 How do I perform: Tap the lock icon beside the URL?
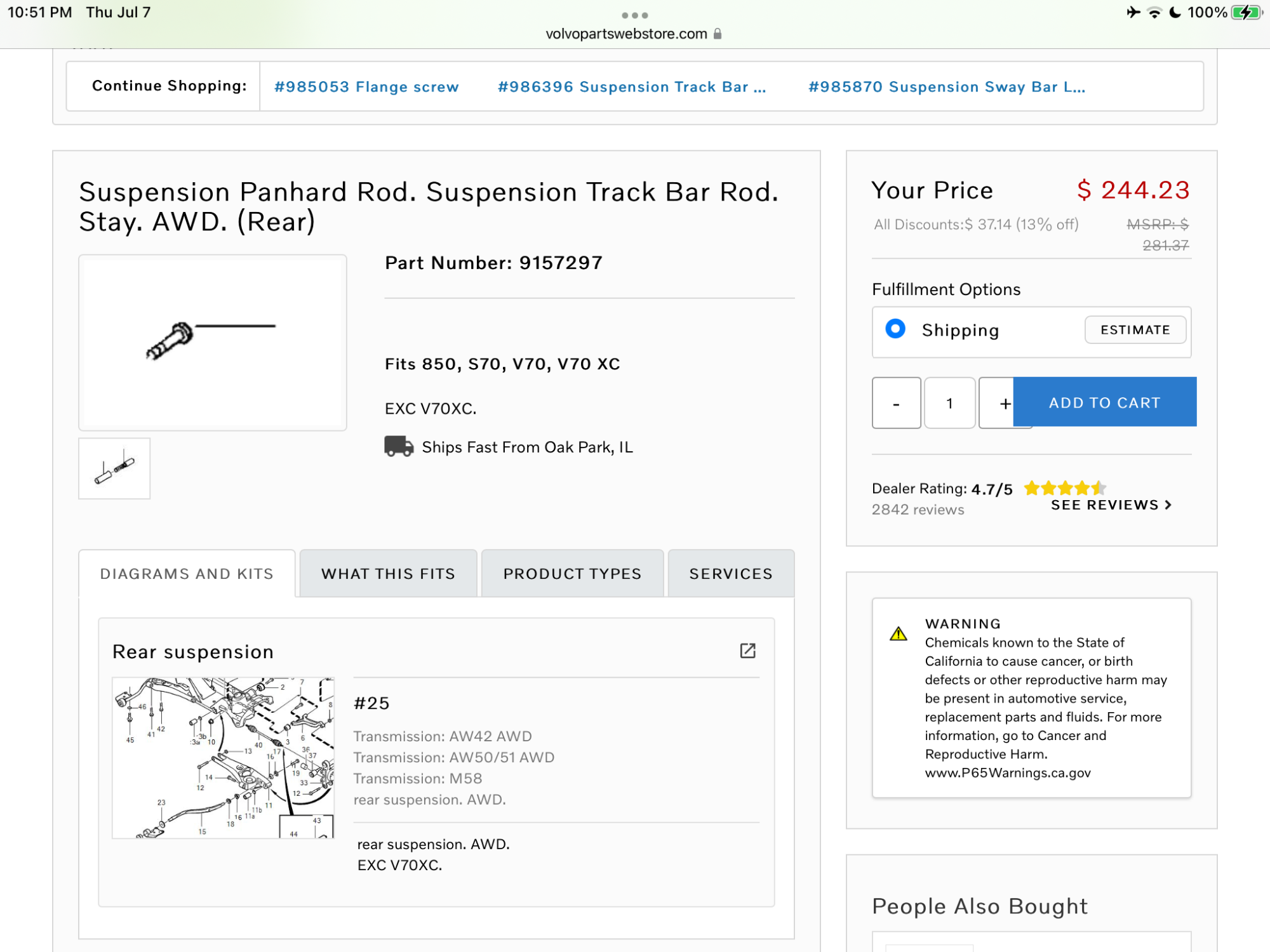click(718, 34)
